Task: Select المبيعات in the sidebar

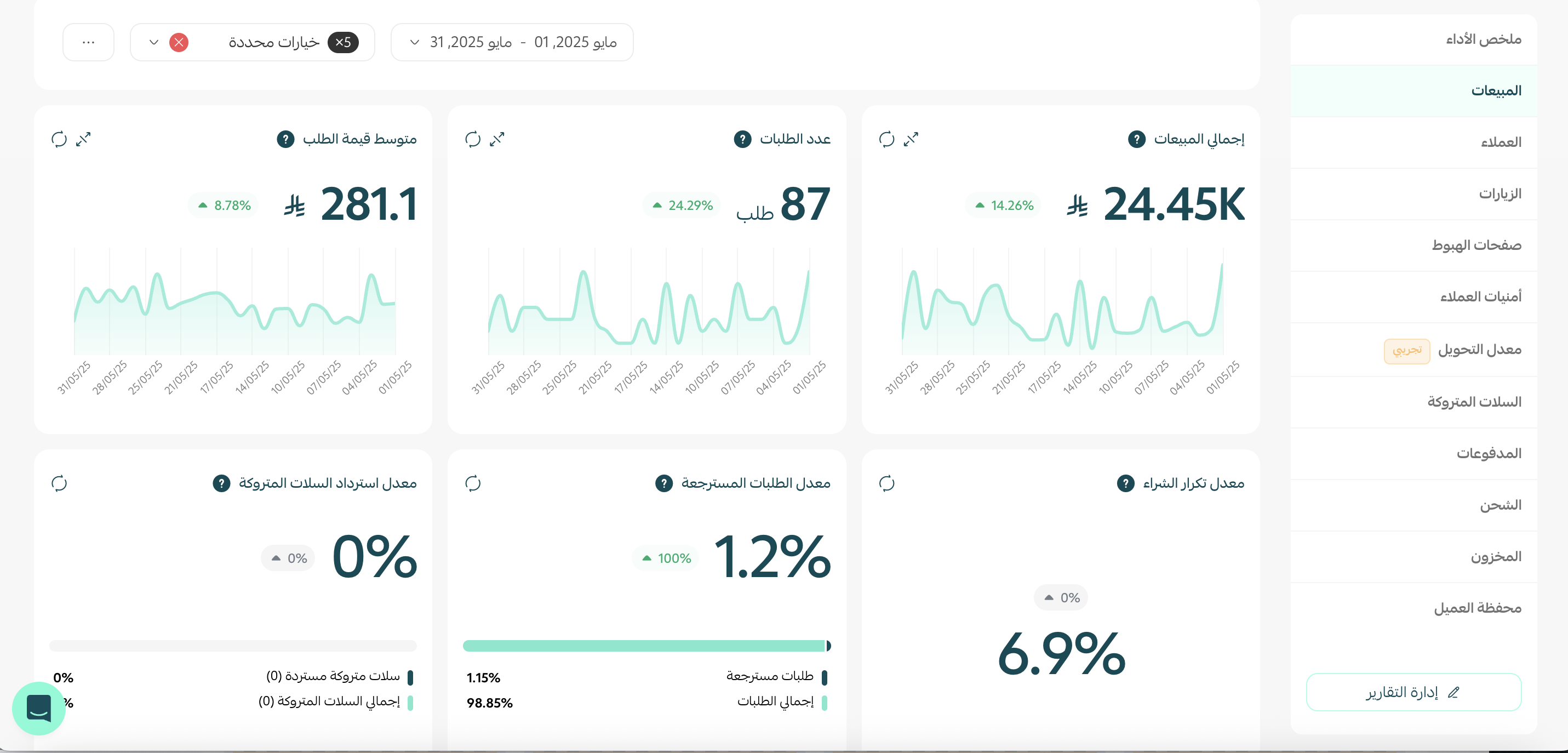Action: coord(1414,91)
